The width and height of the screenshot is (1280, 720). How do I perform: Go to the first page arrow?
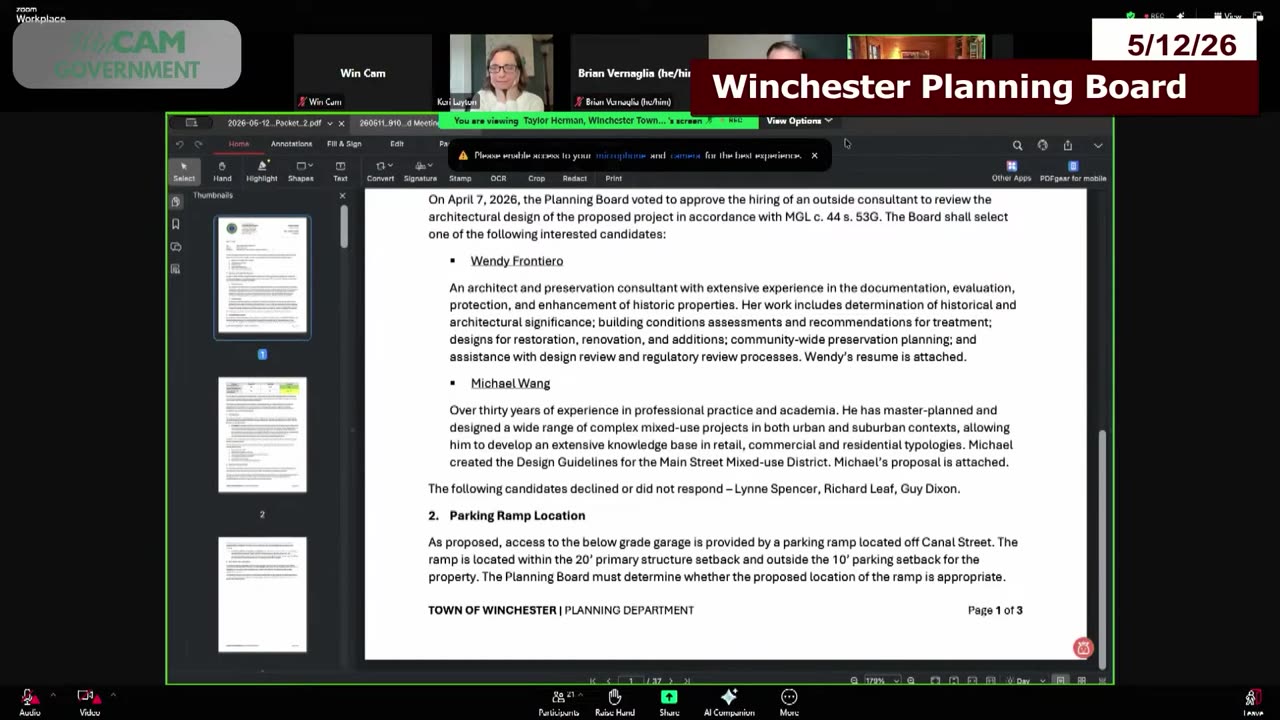(x=592, y=680)
